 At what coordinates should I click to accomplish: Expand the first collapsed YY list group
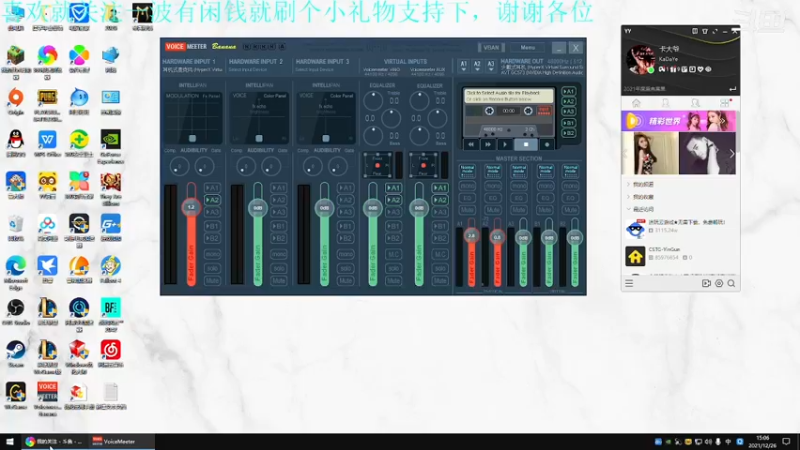629,184
